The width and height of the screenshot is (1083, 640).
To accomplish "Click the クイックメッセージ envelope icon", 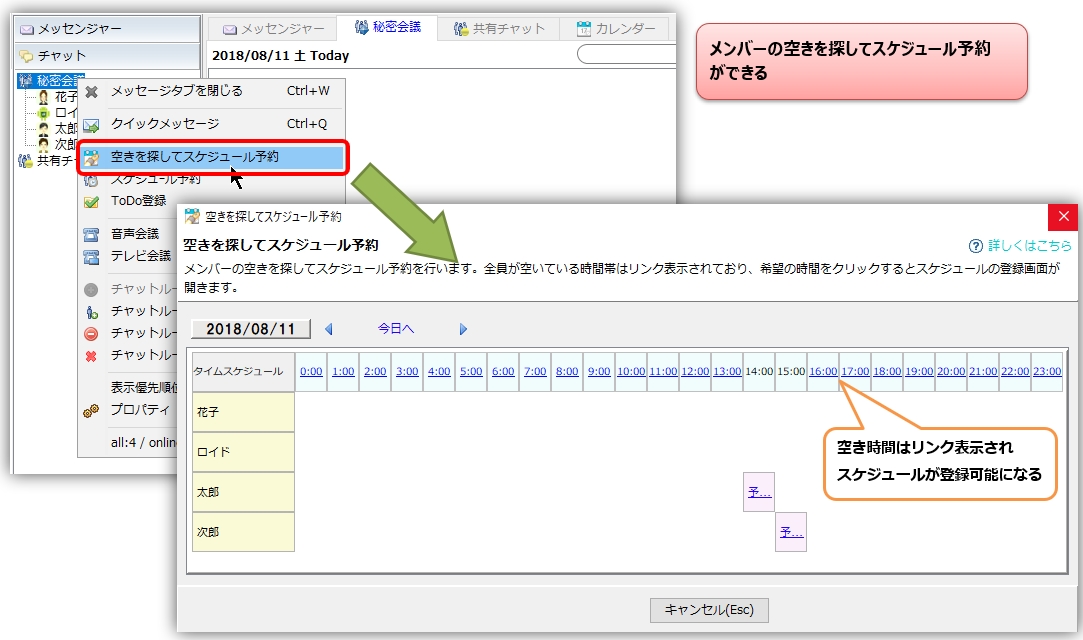I will [91, 125].
